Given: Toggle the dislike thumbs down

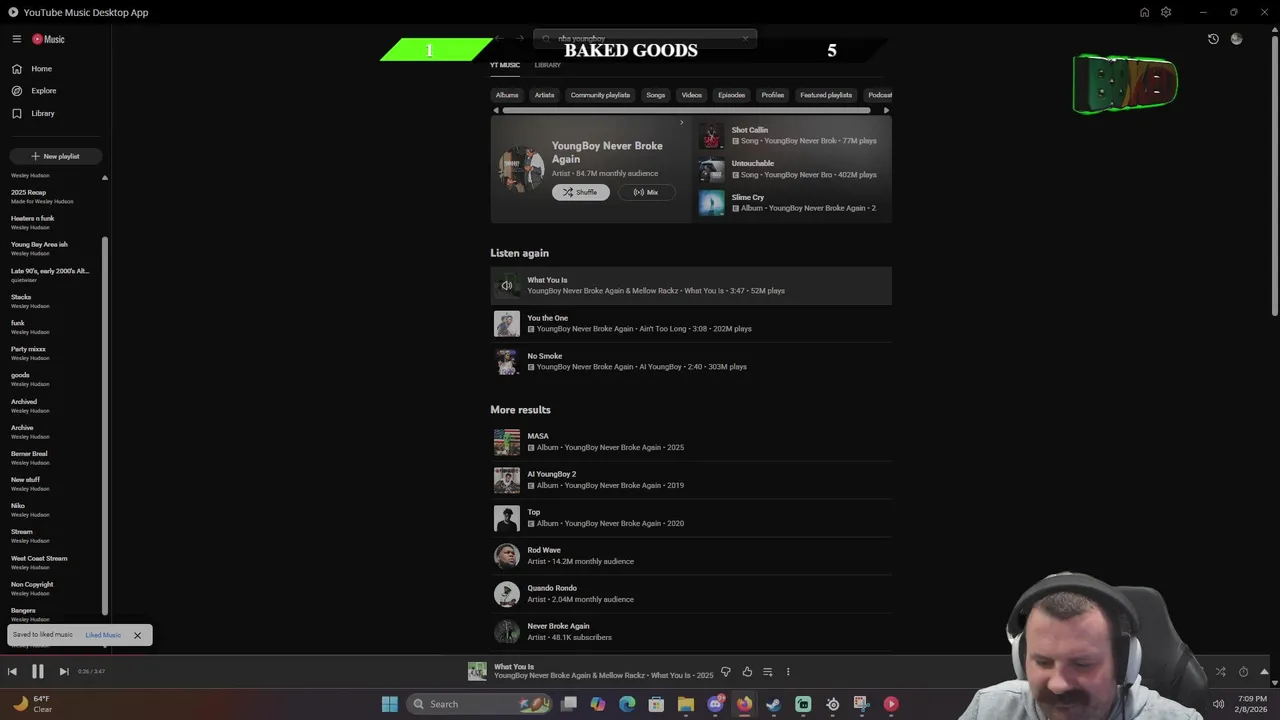Looking at the screenshot, I should pos(726,672).
